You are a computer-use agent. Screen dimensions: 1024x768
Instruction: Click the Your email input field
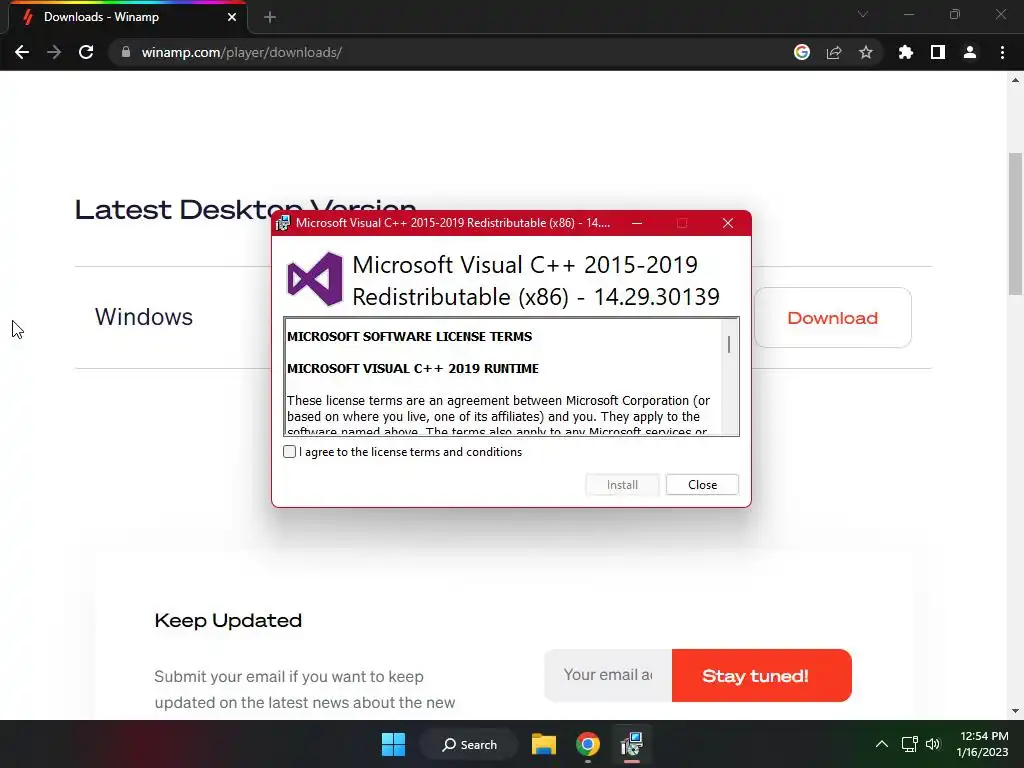click(x=607, y=675)
